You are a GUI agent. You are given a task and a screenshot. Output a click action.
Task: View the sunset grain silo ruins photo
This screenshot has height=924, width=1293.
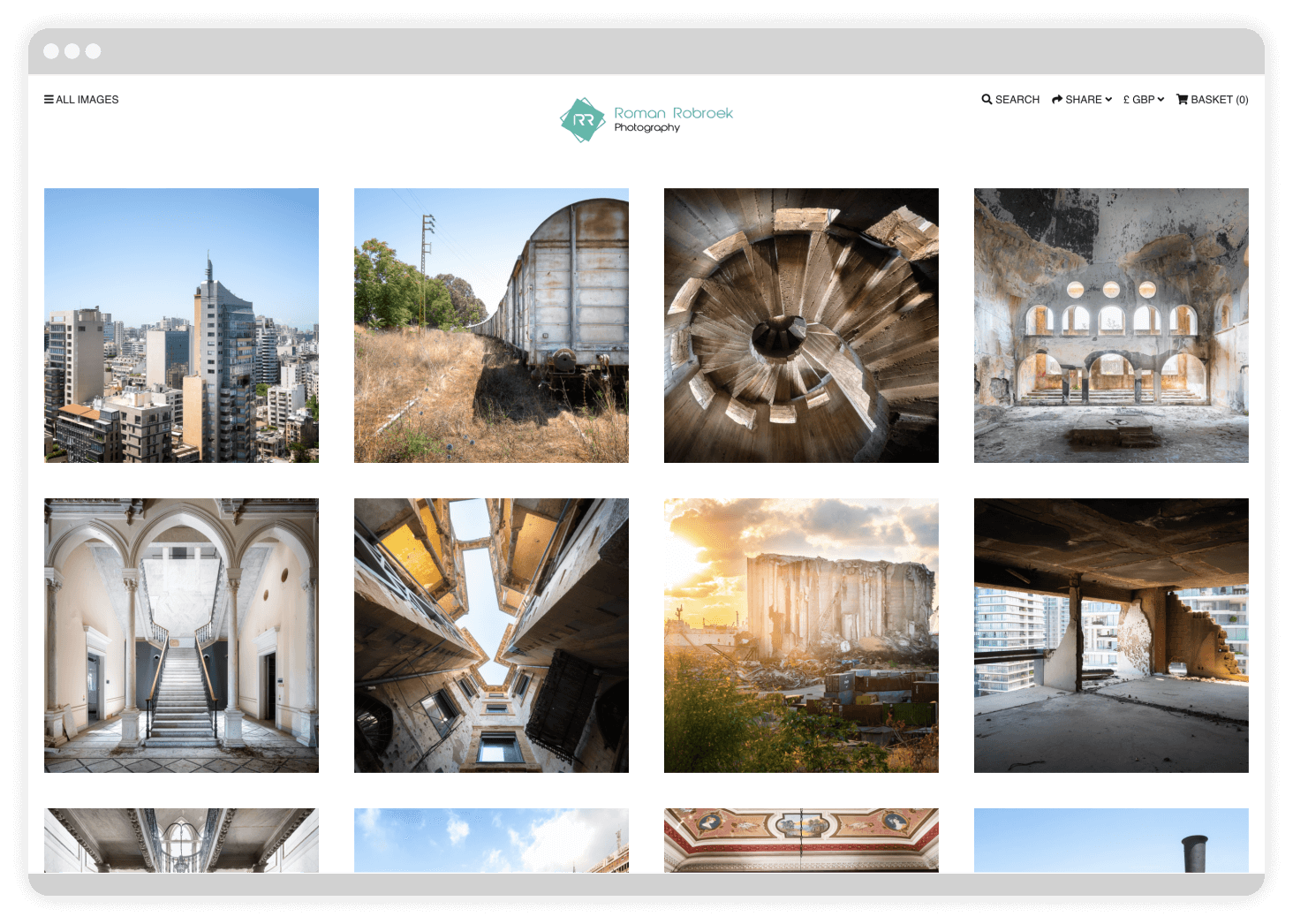coord(801,635)
